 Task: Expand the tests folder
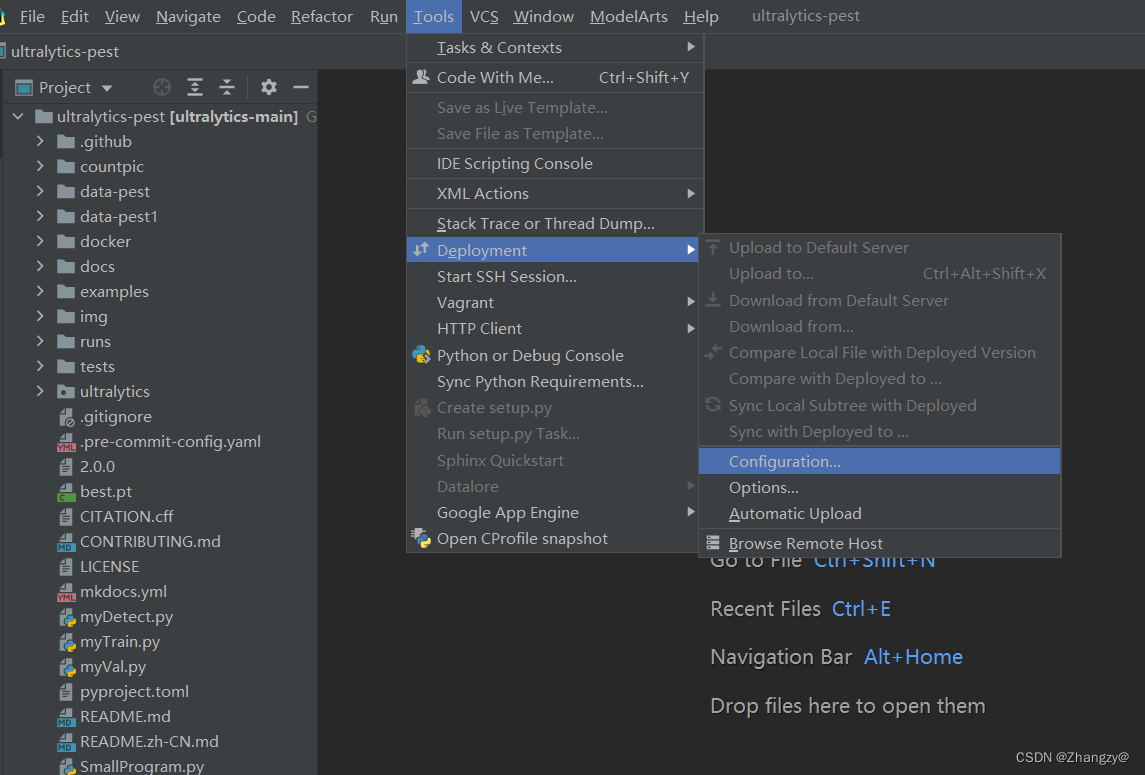[x=40, y=366]
